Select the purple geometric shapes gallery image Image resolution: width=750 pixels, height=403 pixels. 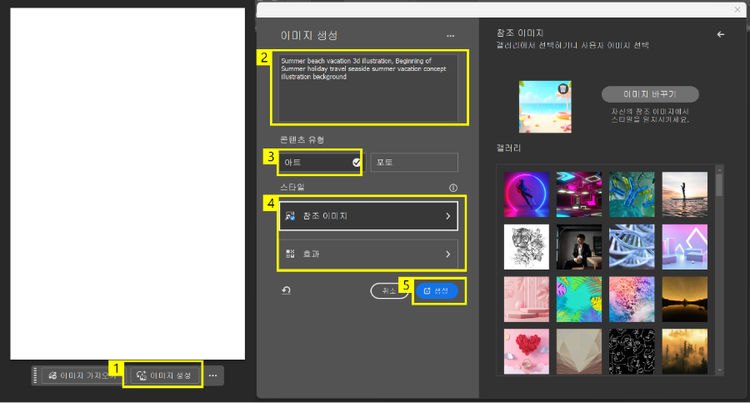click(x=684, y=247)
